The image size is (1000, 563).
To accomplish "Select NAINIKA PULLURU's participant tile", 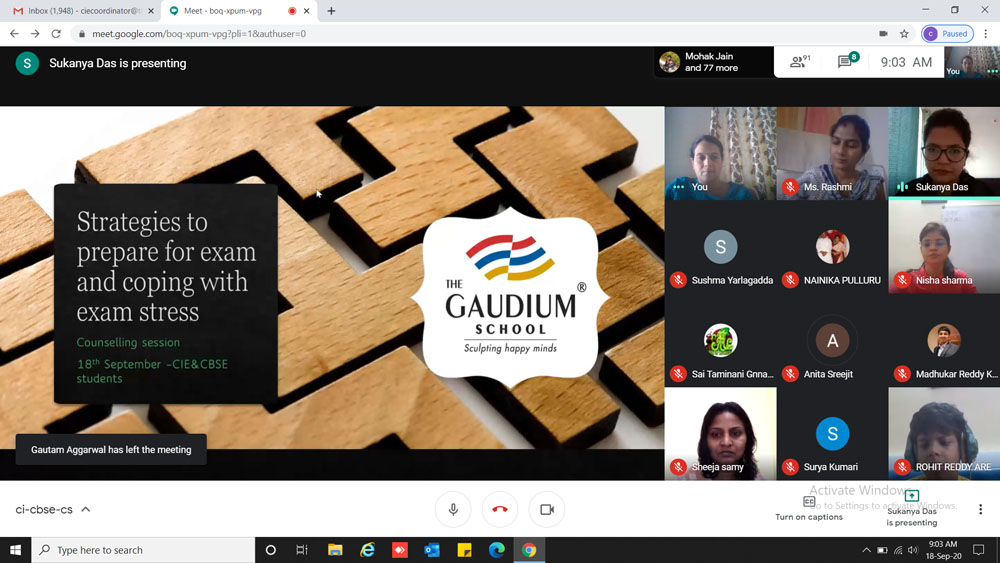I will pos(832,247).
